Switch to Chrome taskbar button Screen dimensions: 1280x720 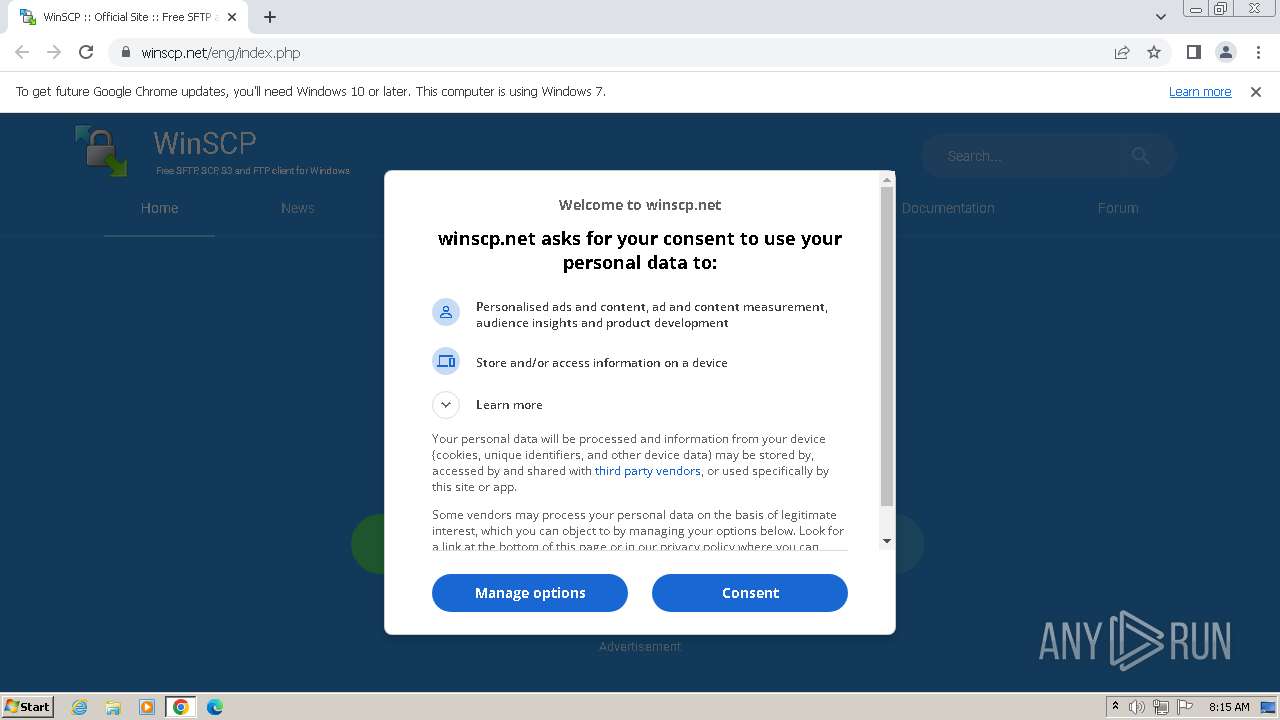tap(181, 707)
